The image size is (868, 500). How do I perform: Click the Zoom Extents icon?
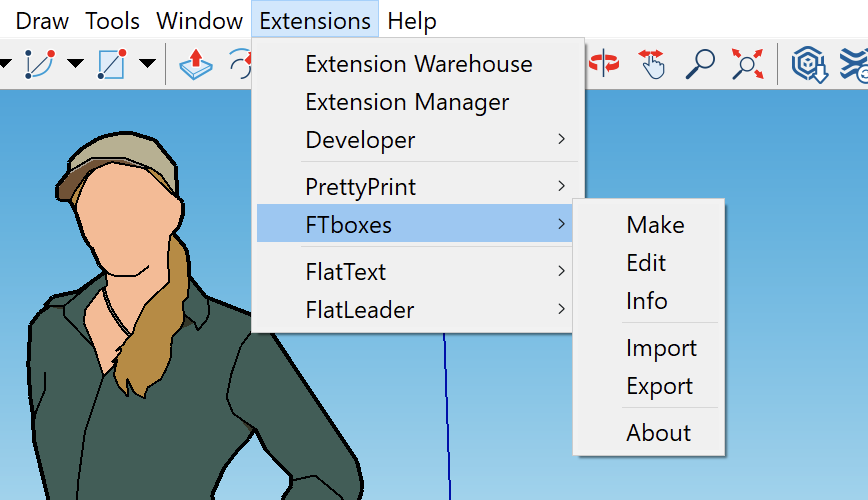click(746, 64)
